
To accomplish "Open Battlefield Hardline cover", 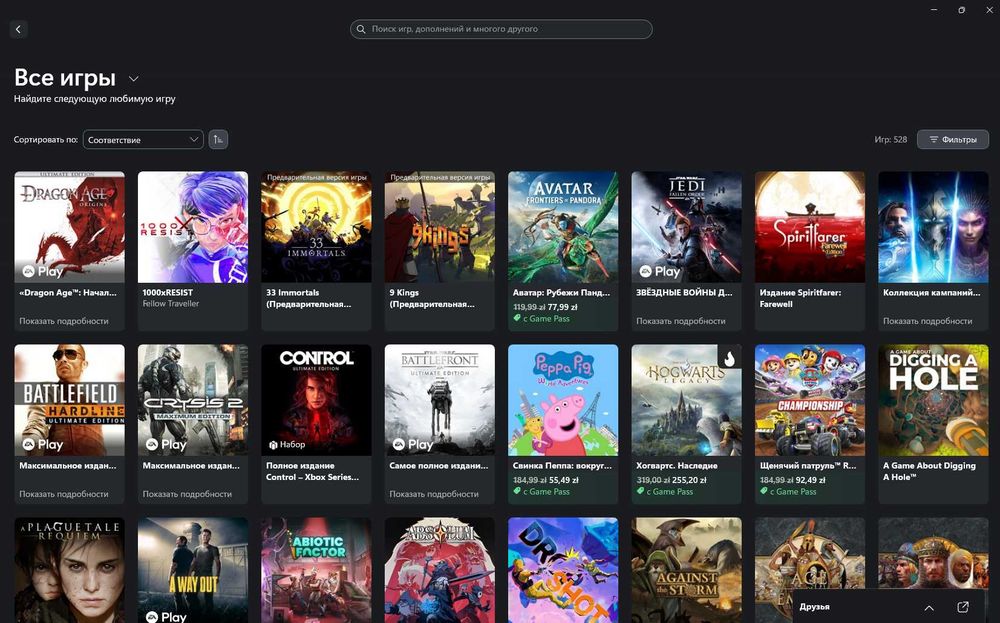I will click(70, 400).
